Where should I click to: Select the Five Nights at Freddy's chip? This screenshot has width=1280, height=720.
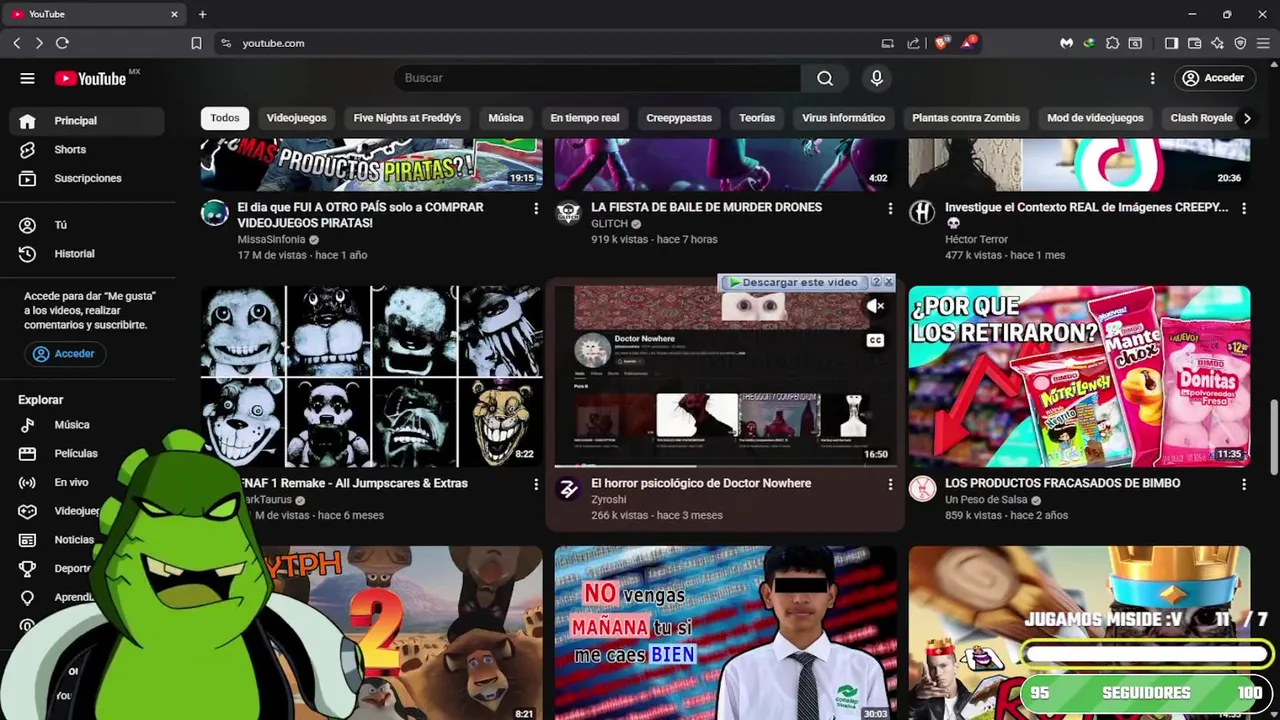pyautogui.click(x=407, y=118)
